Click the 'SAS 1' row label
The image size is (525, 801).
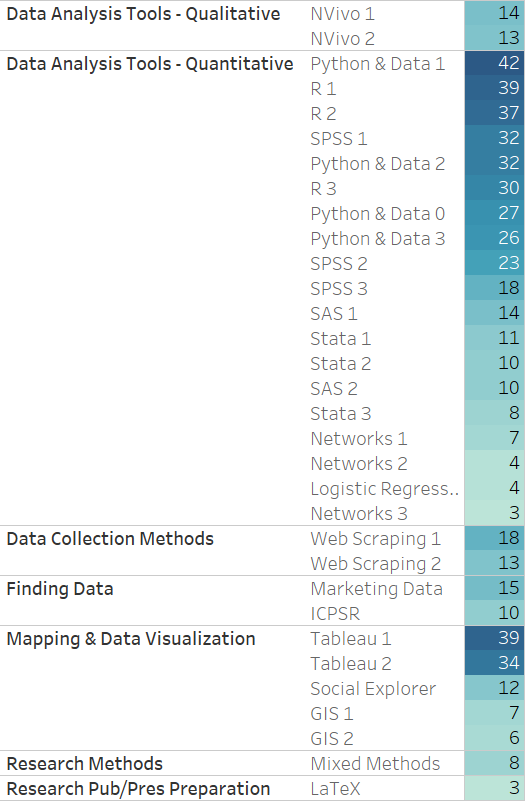[334, 314]
